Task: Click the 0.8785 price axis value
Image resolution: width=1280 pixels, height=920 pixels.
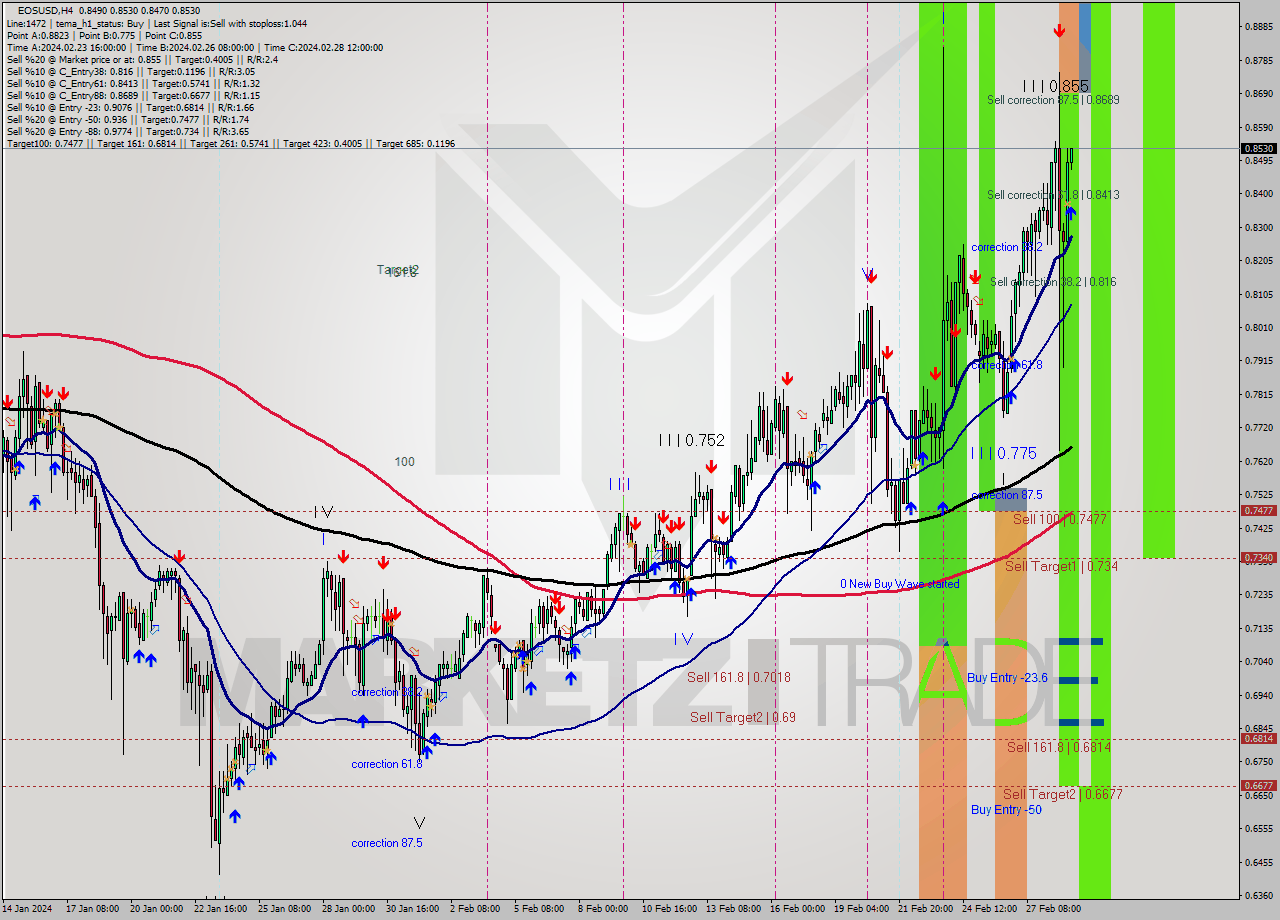Action: 1258,60
